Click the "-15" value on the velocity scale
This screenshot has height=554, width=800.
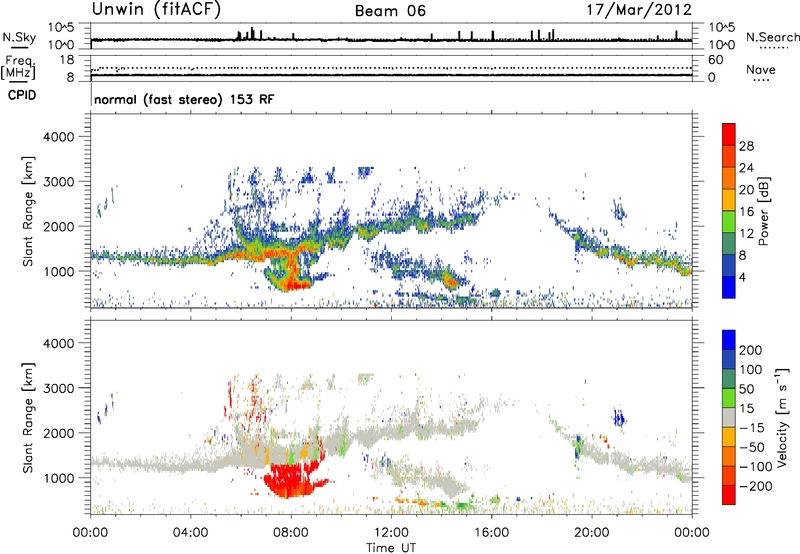point(752,428)
